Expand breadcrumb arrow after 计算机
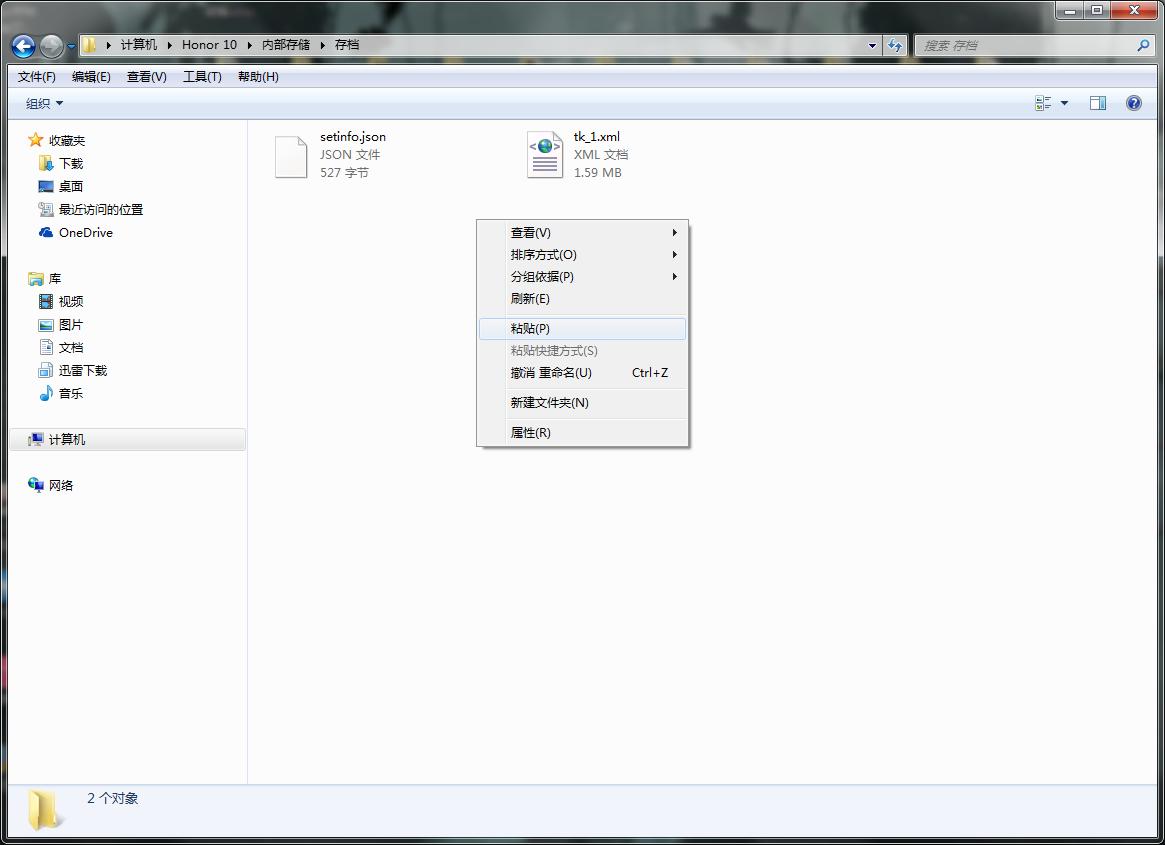 click(169, 45)
